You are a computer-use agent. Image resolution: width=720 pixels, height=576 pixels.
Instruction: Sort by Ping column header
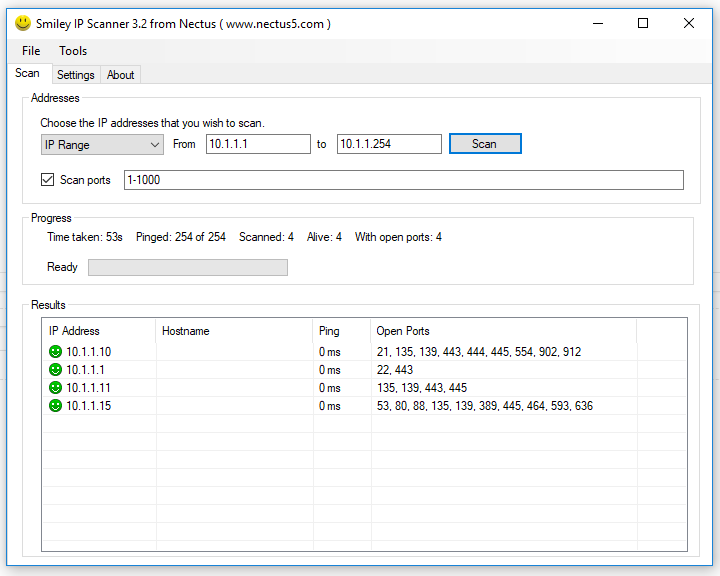(342, 331)
